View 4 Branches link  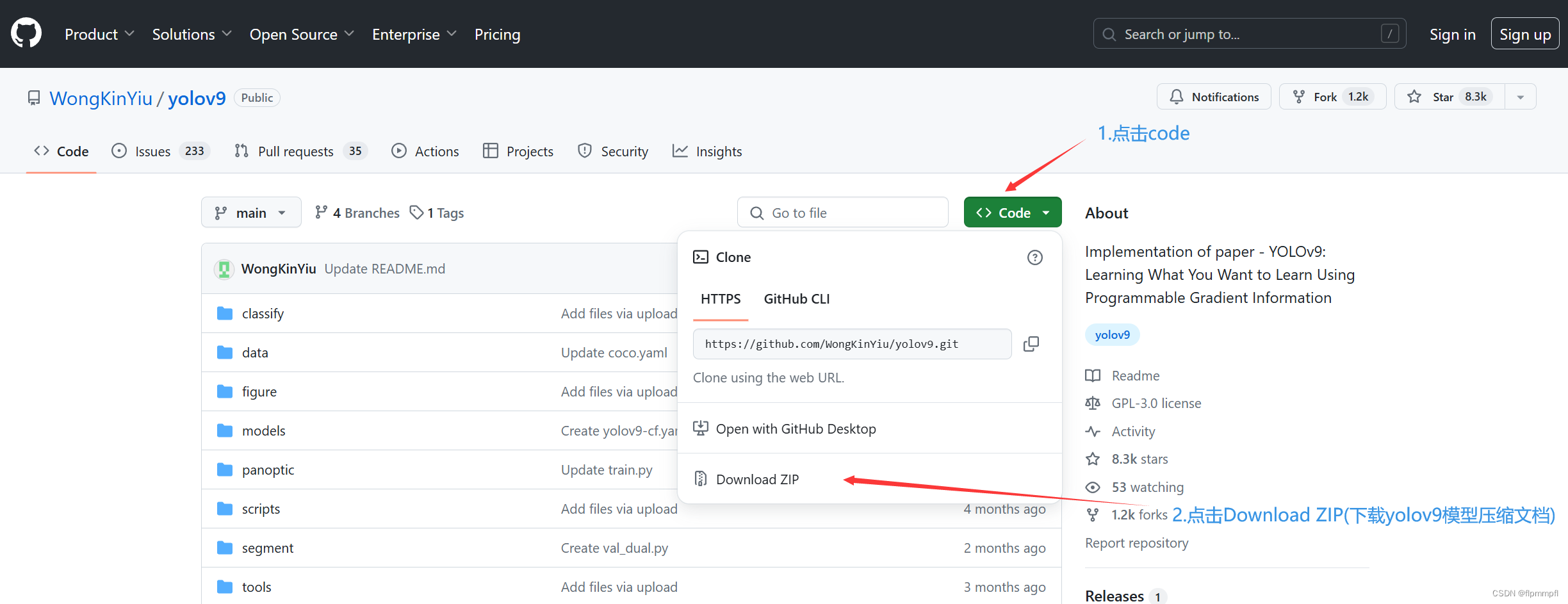(x=357, y=213)
